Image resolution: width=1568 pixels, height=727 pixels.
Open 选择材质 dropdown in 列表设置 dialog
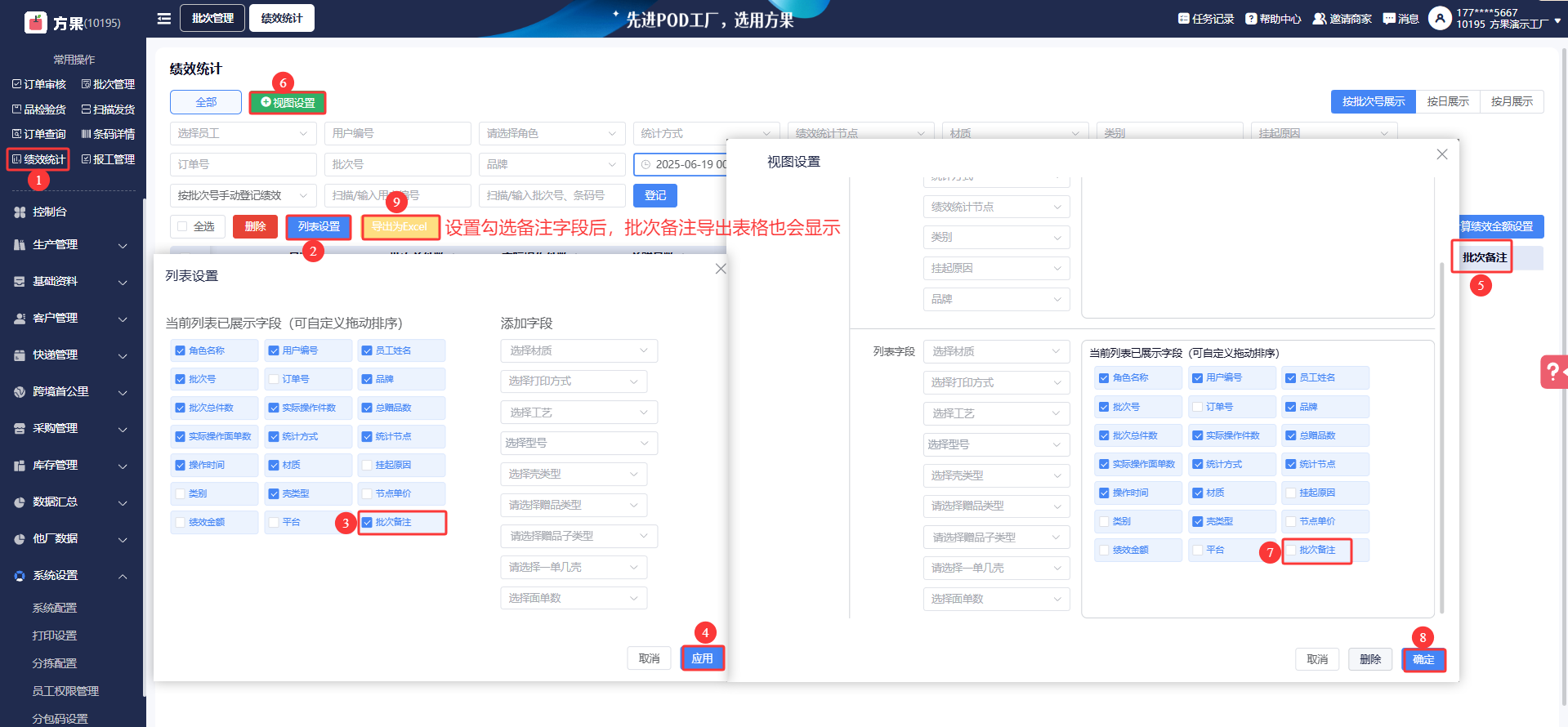click(579, 350)
